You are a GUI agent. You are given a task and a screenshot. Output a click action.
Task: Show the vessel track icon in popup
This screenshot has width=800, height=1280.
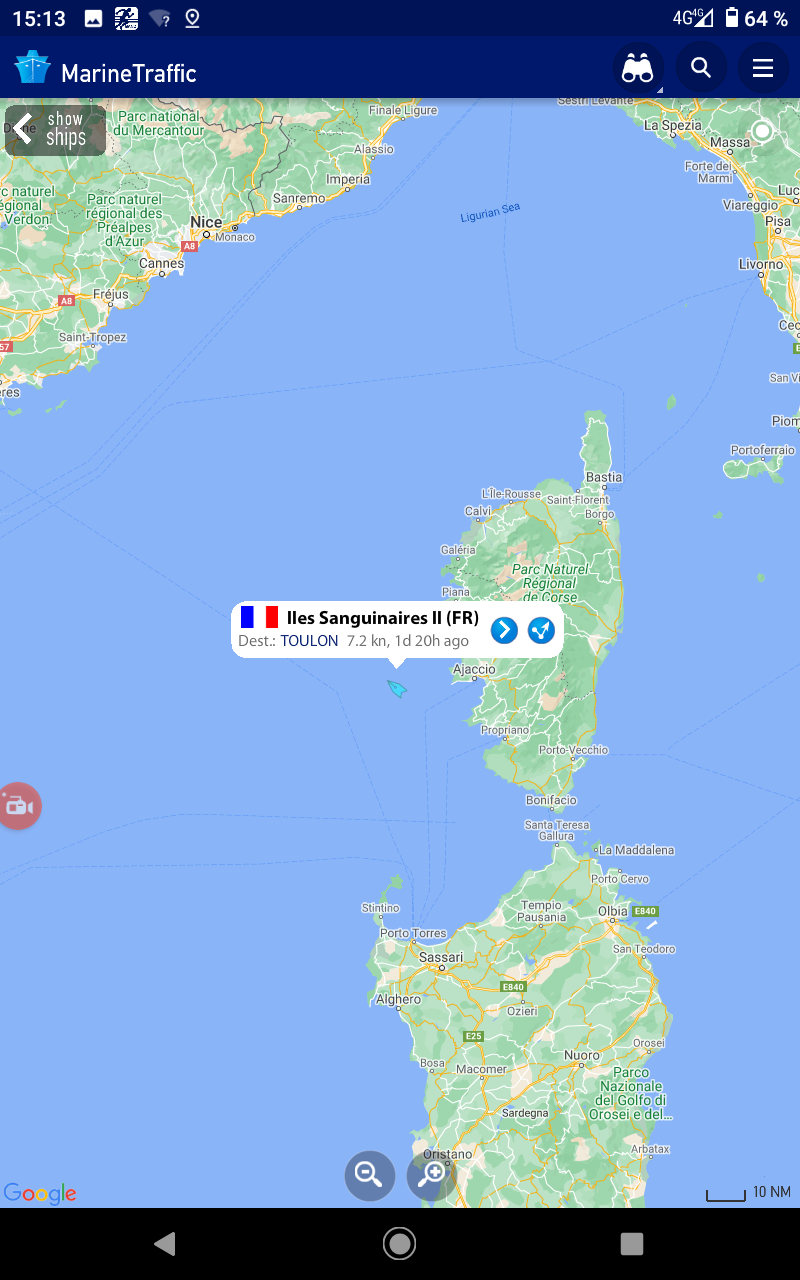[541, 630]
